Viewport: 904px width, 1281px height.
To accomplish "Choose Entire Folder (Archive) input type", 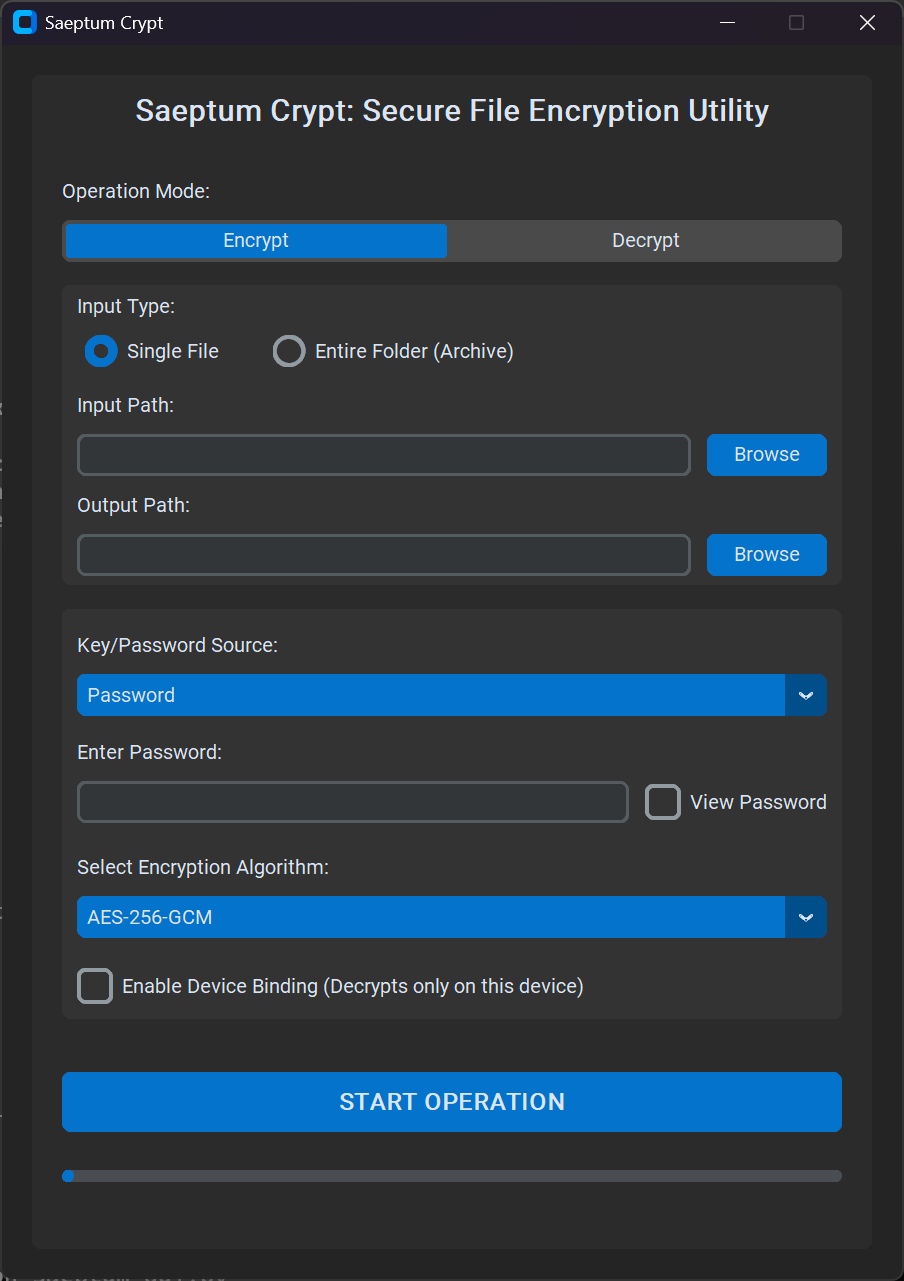I will coord(289,351).
